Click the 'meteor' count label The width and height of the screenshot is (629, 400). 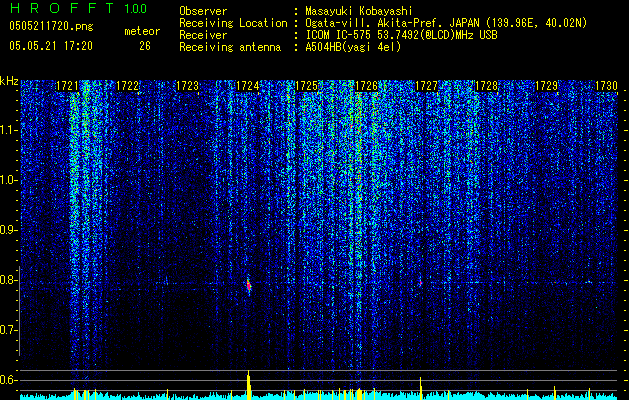click(142, 31)
